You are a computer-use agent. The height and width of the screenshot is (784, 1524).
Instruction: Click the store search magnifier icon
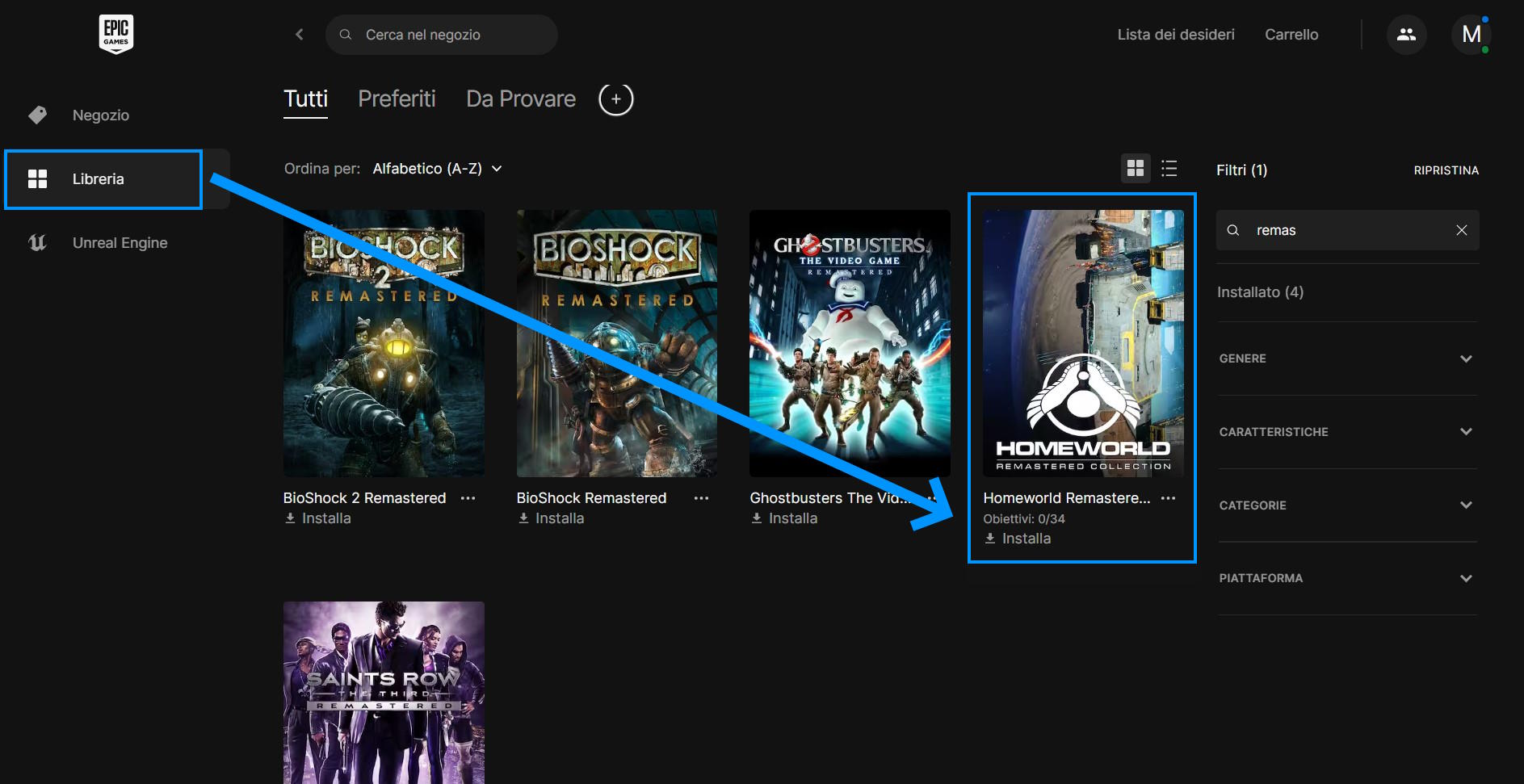tap(346, 35)
